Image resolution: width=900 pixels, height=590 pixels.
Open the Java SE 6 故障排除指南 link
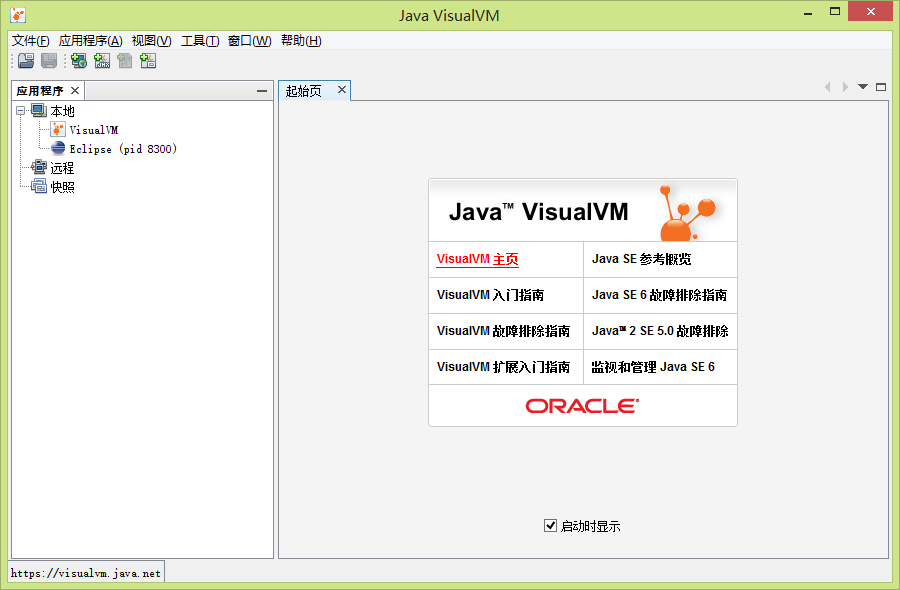click(659, 295)
